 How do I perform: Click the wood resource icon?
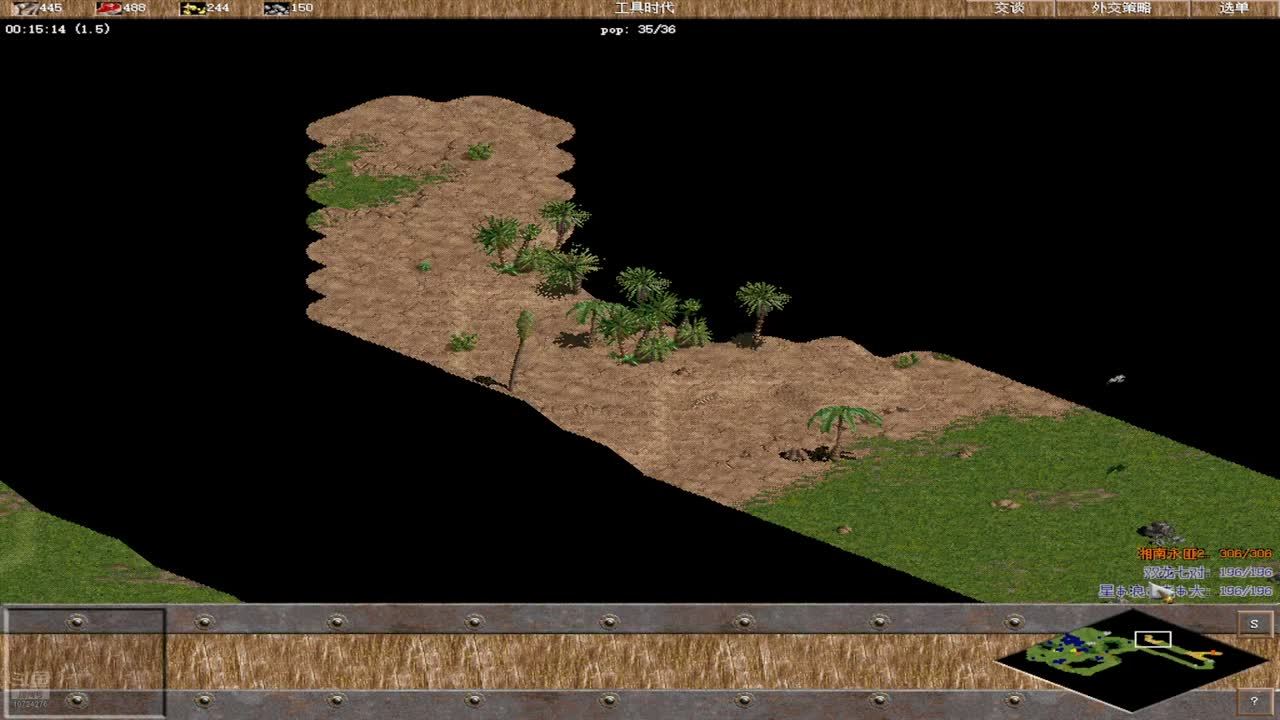click(25, 8)
